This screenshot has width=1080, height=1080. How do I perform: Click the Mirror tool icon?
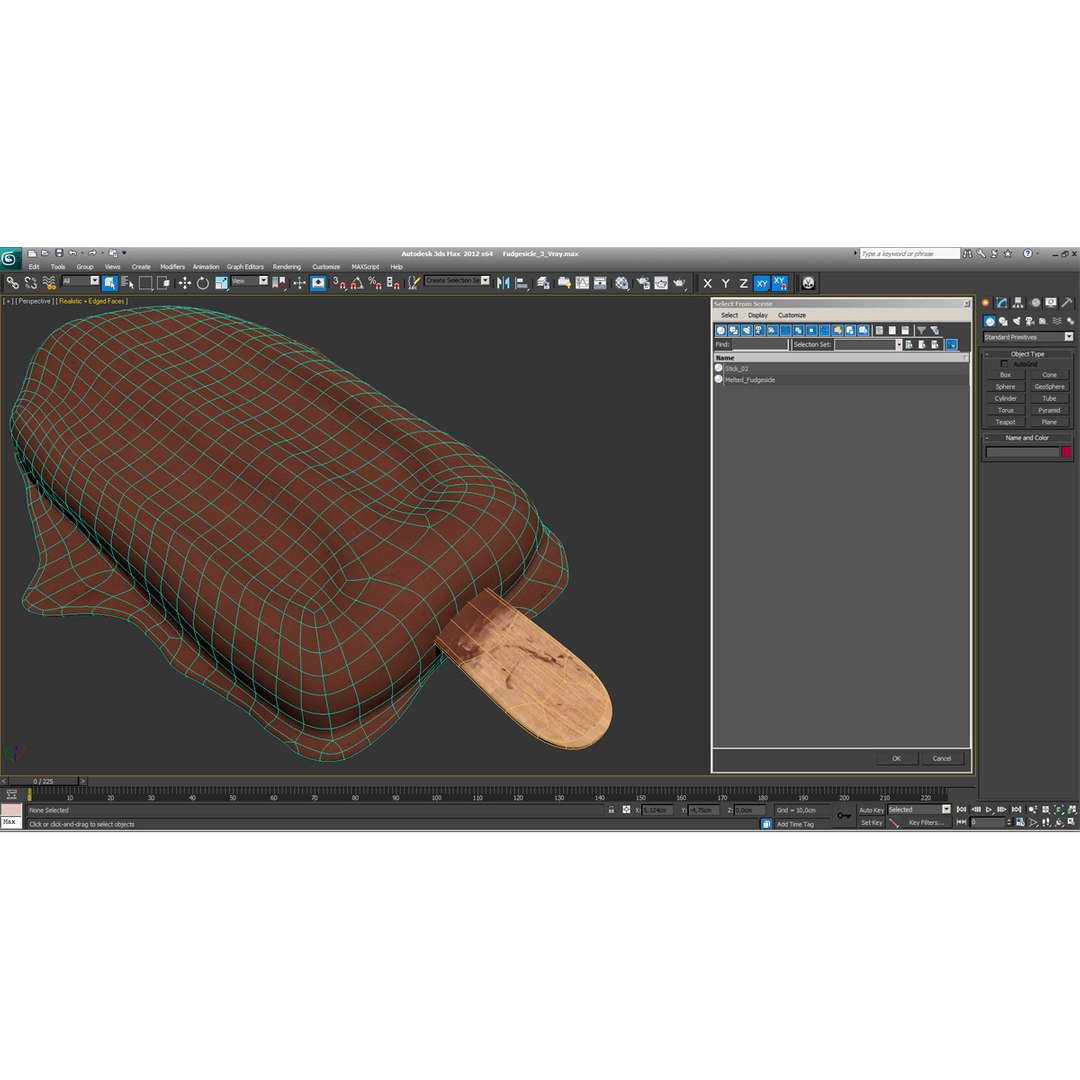503,283
